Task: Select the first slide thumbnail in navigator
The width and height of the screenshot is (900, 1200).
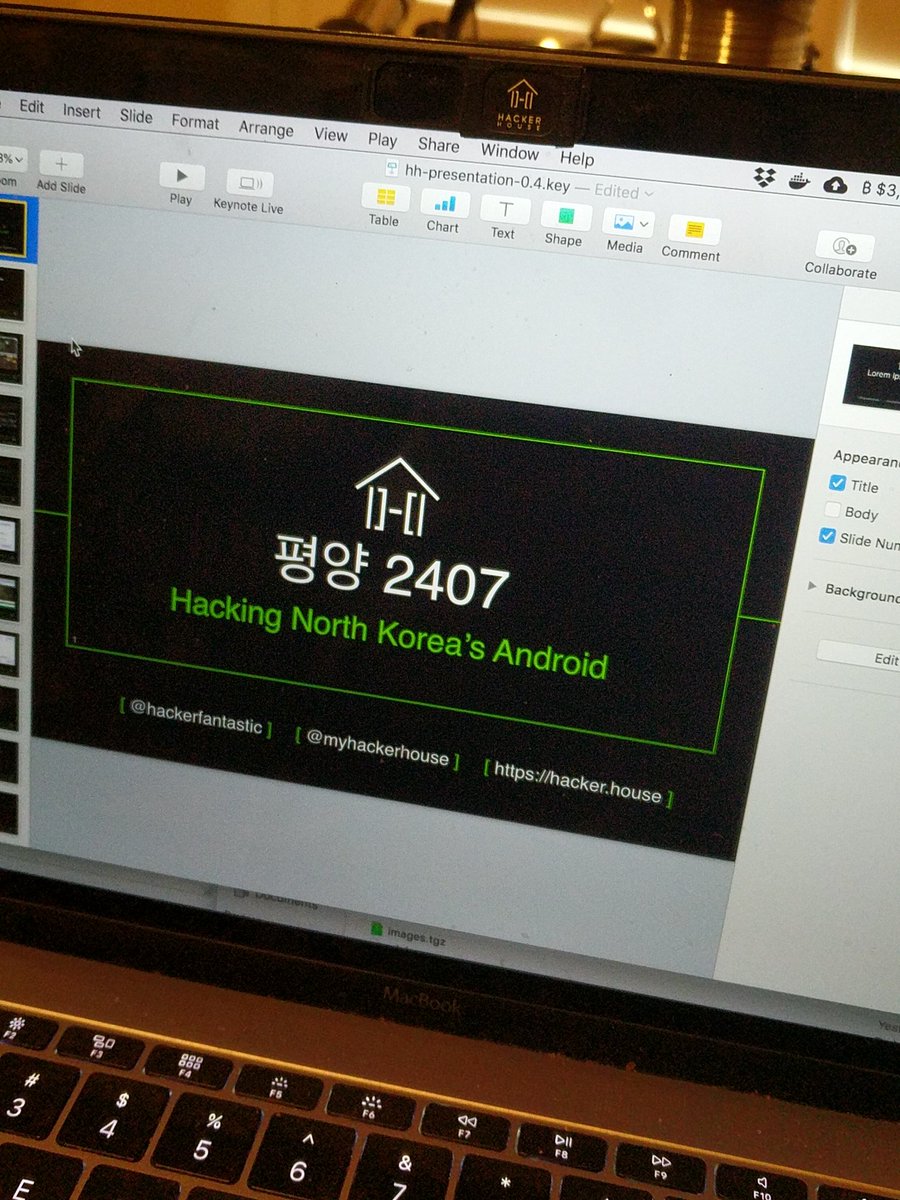Action: click(11, 228)
